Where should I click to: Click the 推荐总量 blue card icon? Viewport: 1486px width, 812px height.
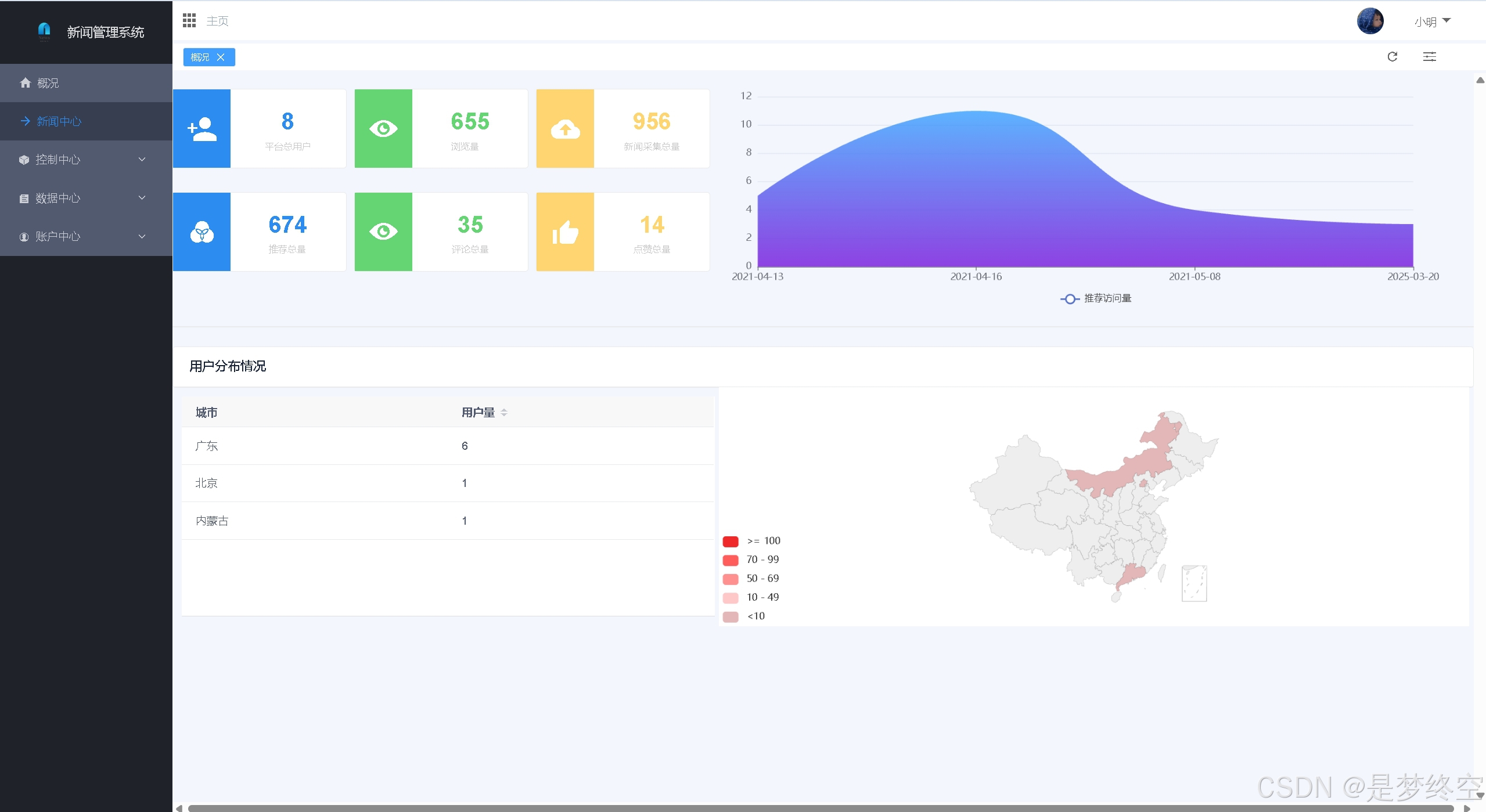pyautogui.click(x=202, y=232)
